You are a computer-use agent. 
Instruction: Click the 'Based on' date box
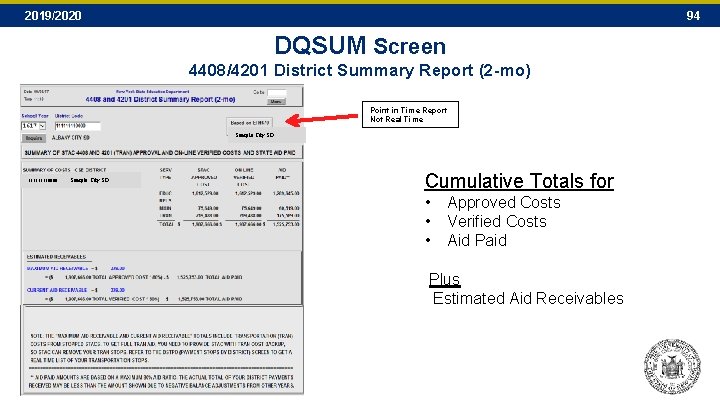(250, 123)
